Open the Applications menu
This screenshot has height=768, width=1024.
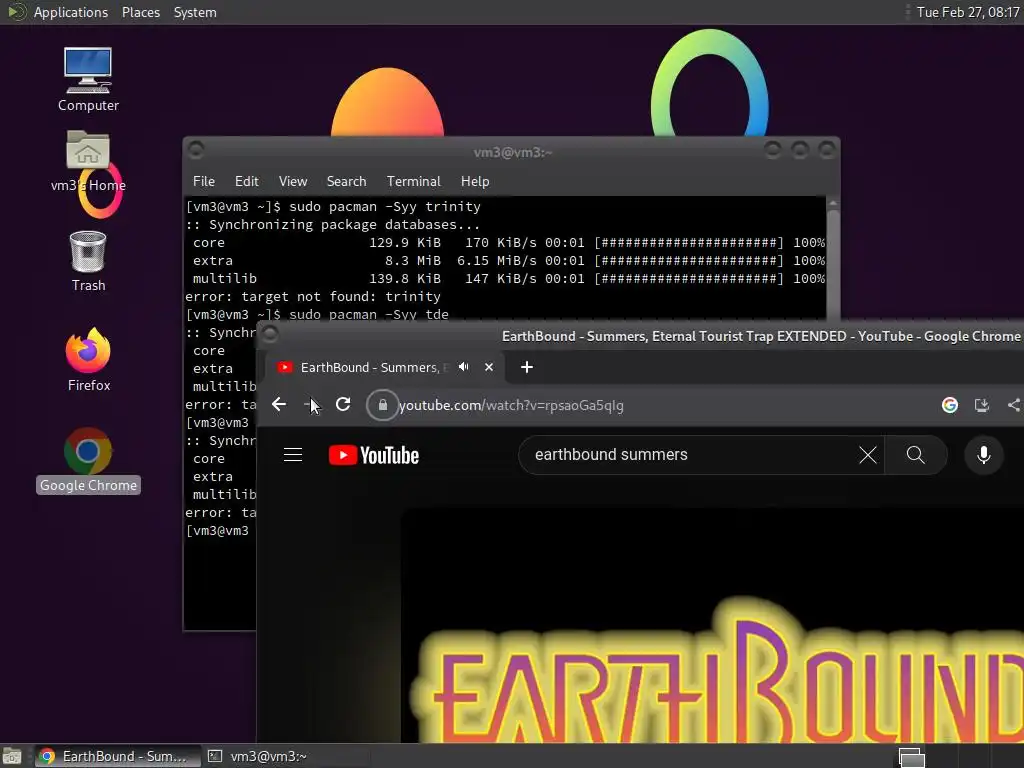point(71,12)
